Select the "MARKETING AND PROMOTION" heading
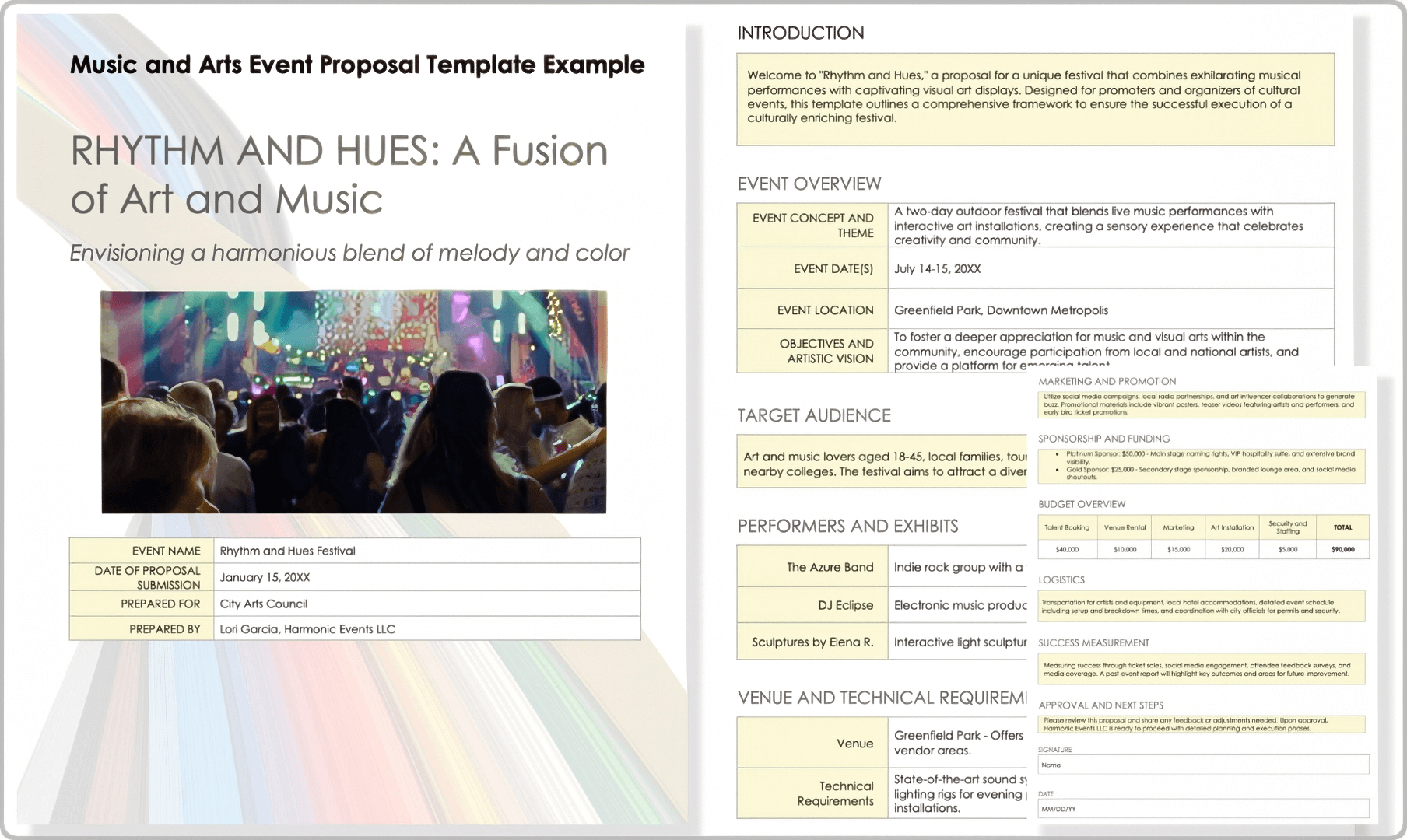 tap(1107, 381)
